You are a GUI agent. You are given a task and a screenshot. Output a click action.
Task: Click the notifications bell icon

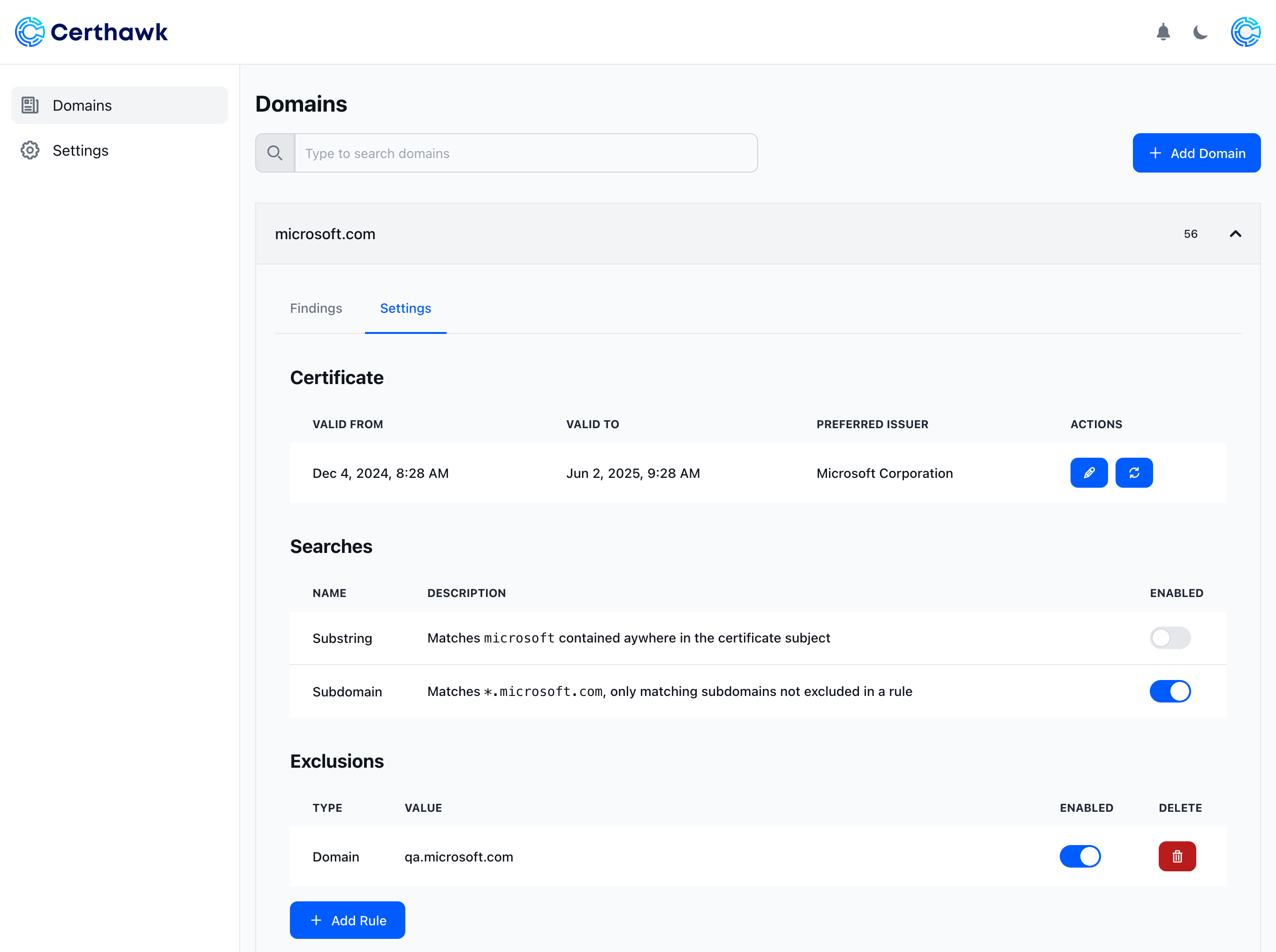tap(1163, 32)
